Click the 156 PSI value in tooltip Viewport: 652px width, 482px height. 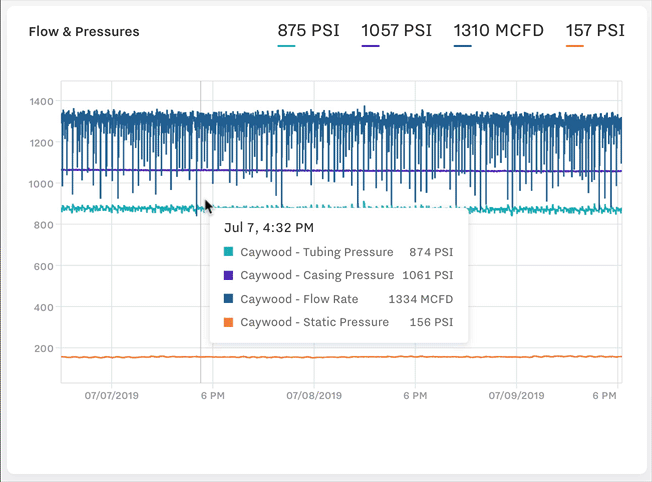431,322
